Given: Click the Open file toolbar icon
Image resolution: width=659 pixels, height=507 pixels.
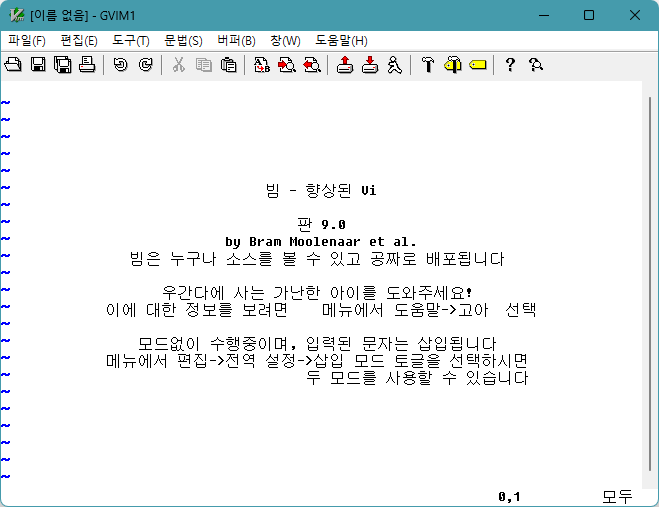Looking at the screenshot, I should click(13, 65).
